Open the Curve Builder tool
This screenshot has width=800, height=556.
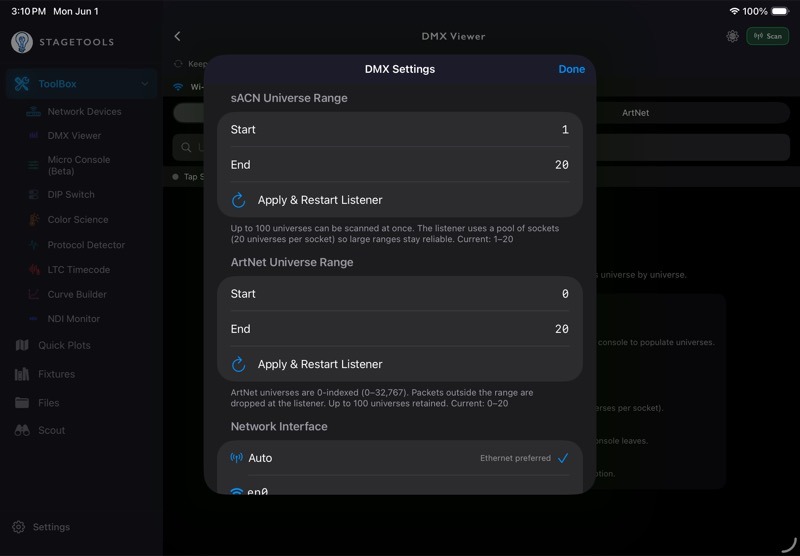click(77, 294)
